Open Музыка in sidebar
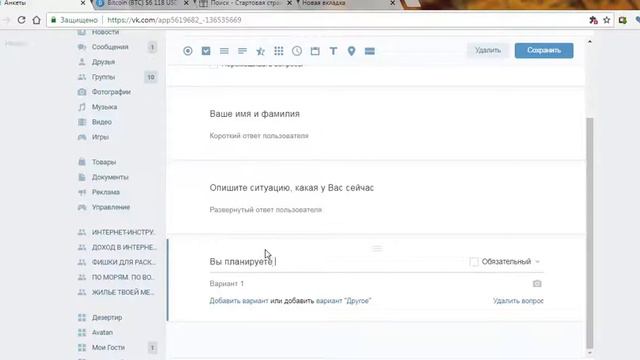Screen dimensions: 640x360 tap(104, 107)
